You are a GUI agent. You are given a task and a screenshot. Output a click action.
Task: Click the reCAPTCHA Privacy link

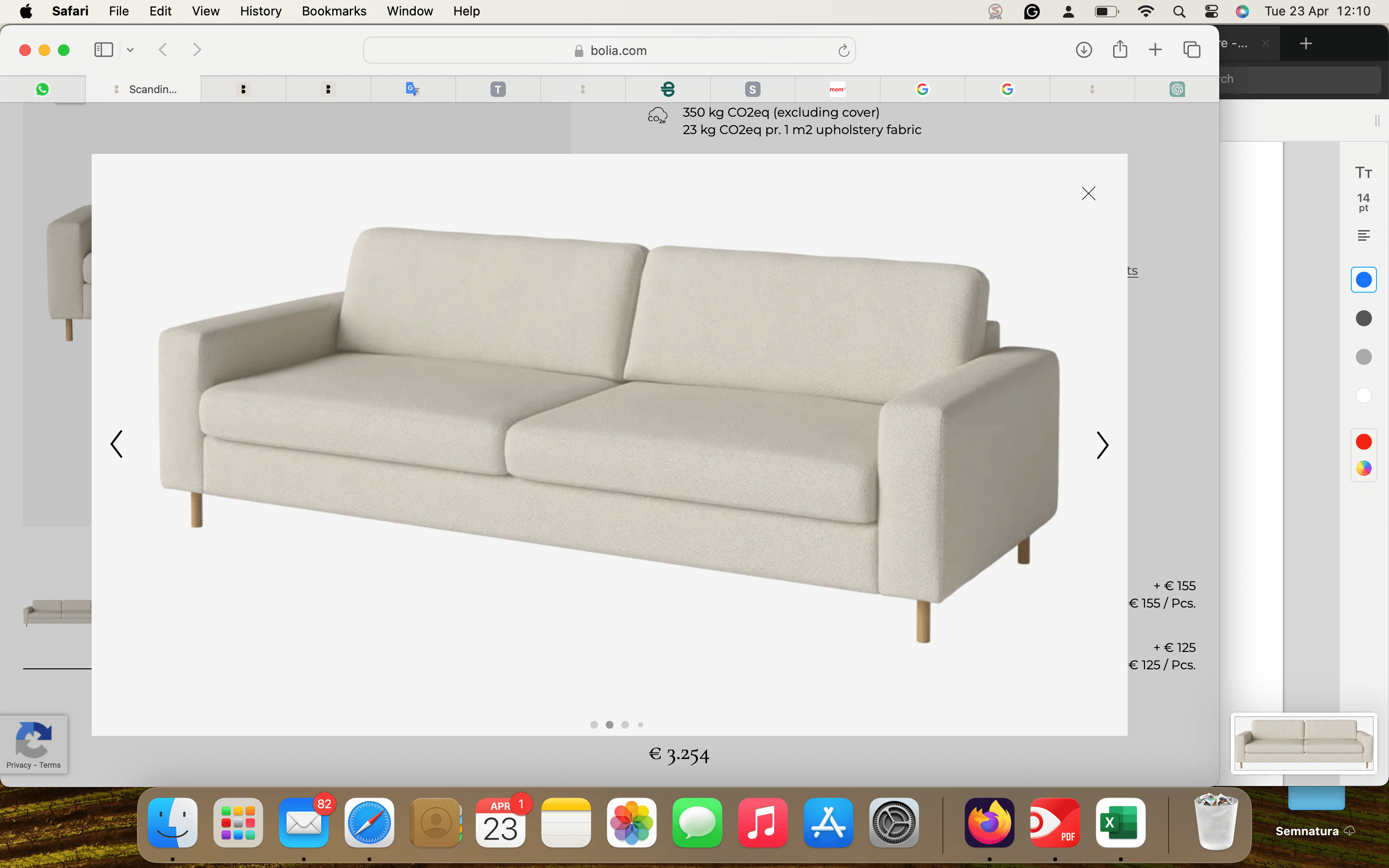point(18,765)
